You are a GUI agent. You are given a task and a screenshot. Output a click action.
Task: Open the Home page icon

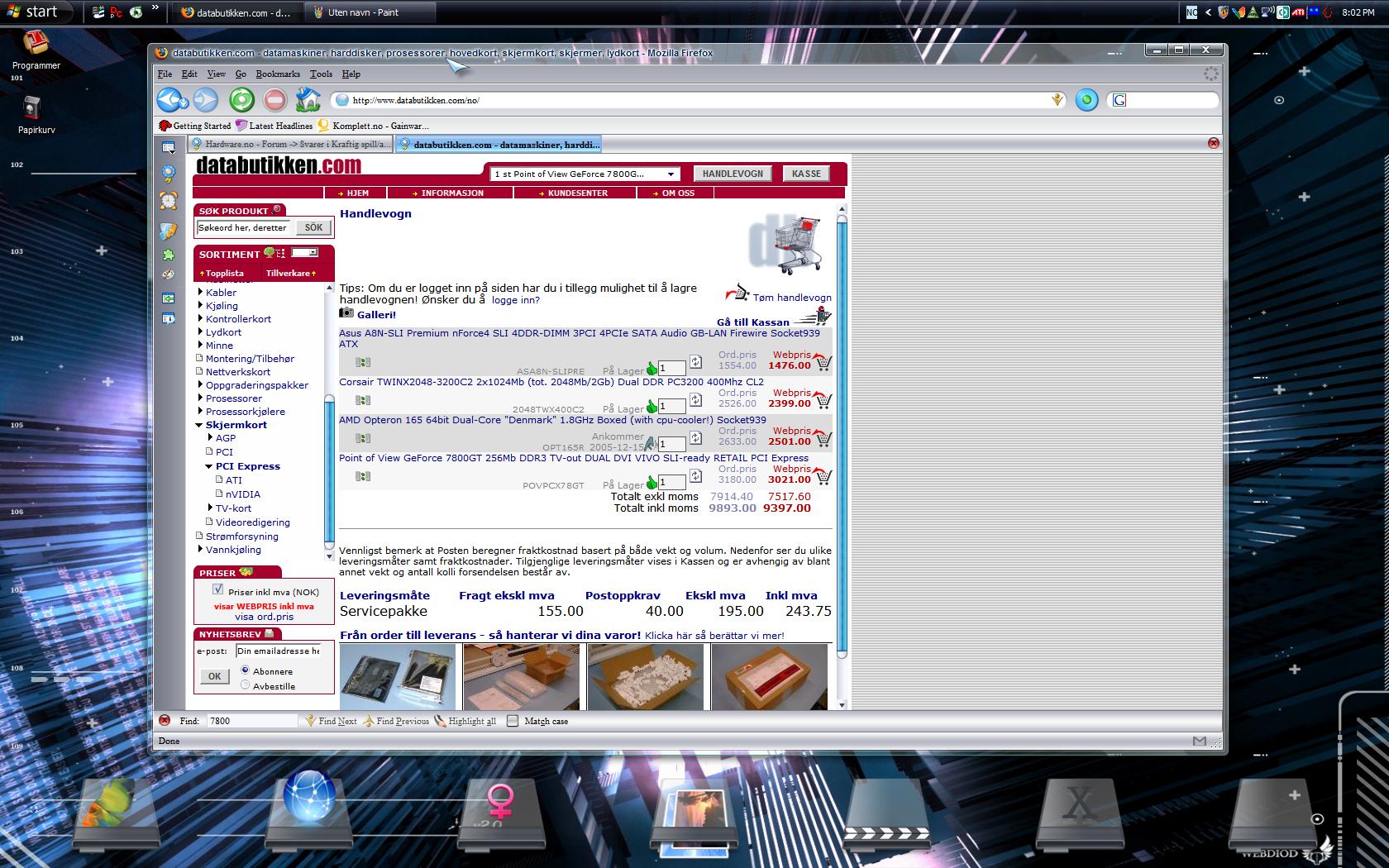coord(308,99)
